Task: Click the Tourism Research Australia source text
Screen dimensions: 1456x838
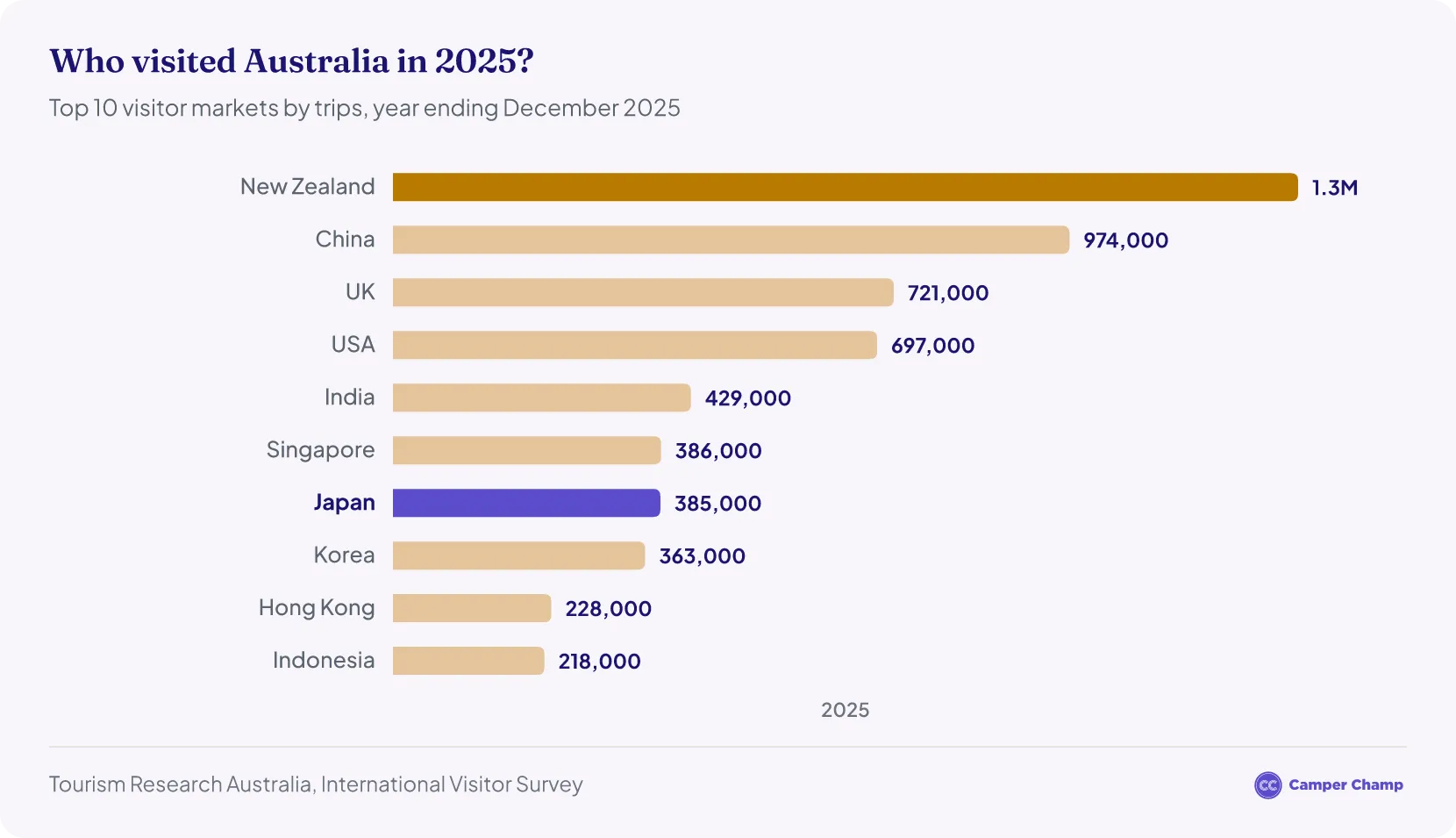Action: coord(316,784)
